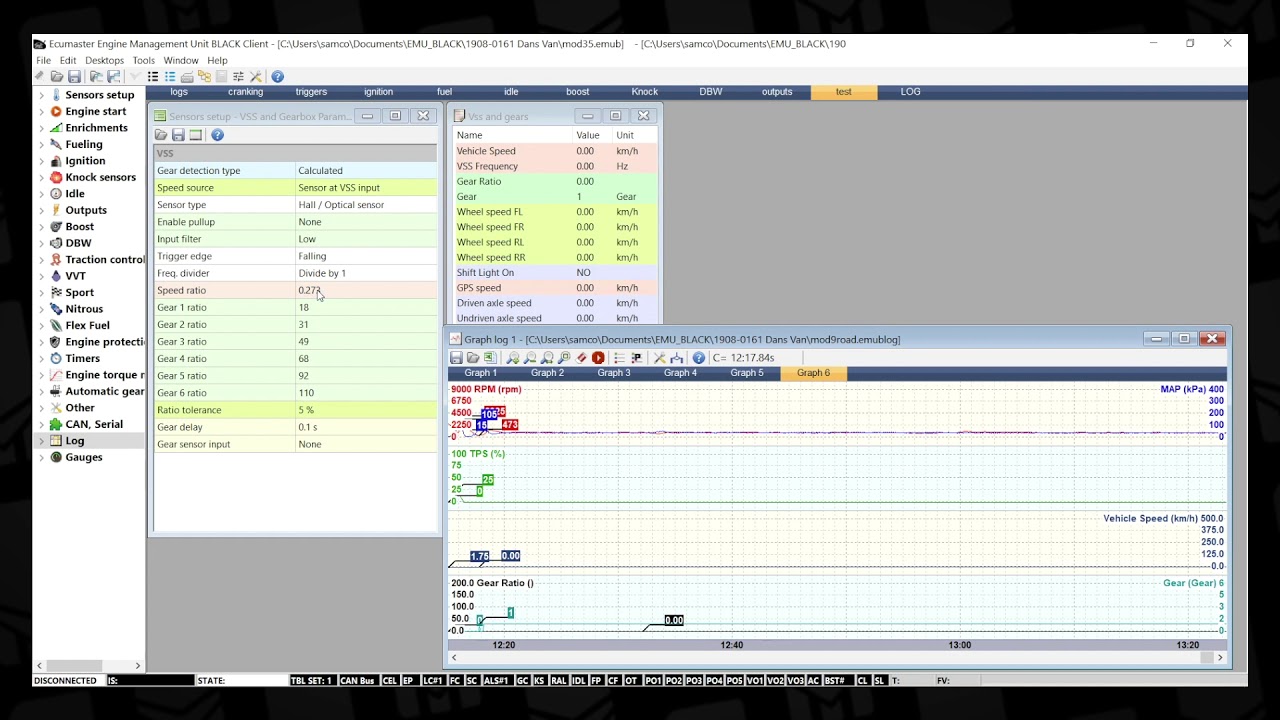Click the Timers clock icon in tree

[56, 358]
